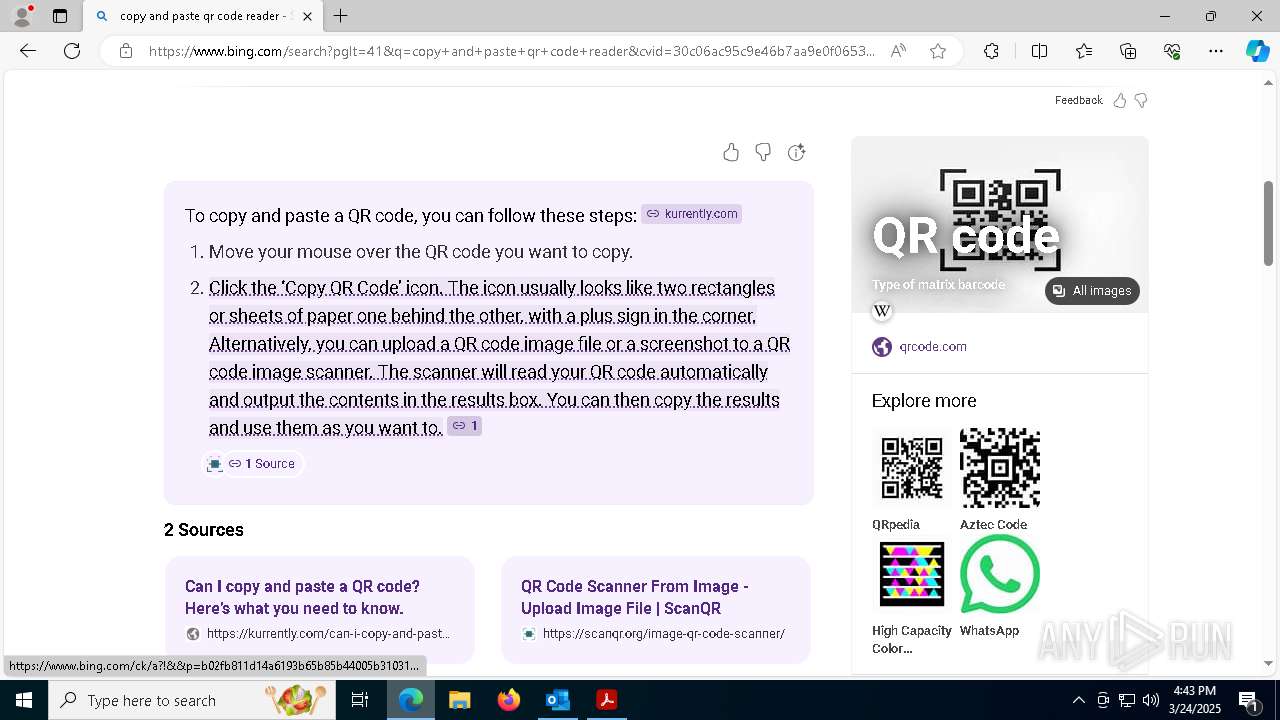Click scrollbar down arrow
Image resolution: width=1280 pixels, height=720 pixels.
1269,663
